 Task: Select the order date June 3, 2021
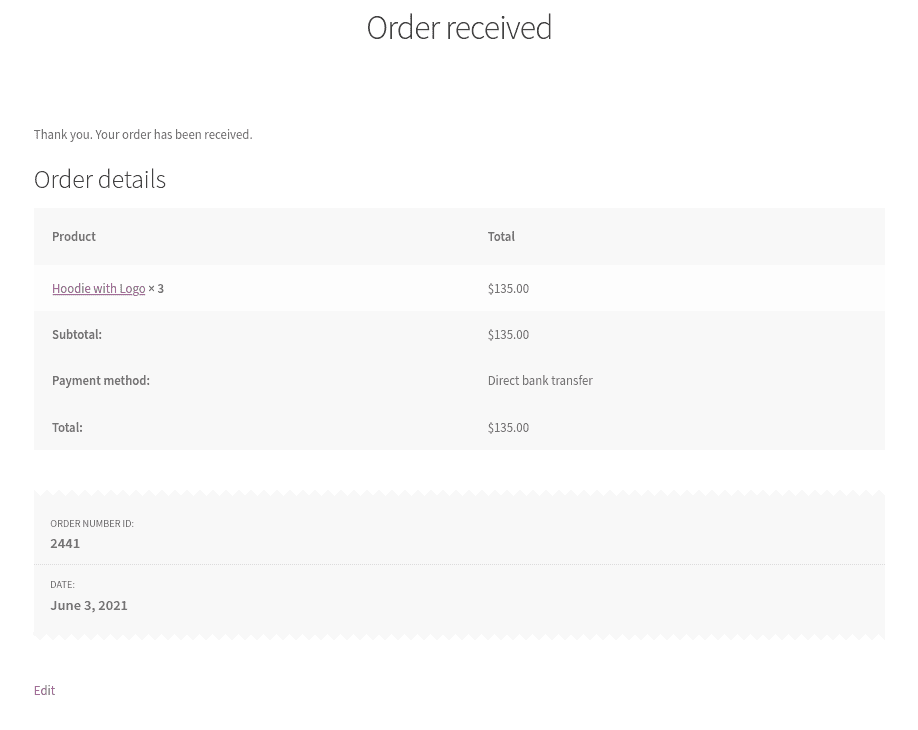(88, 605)
